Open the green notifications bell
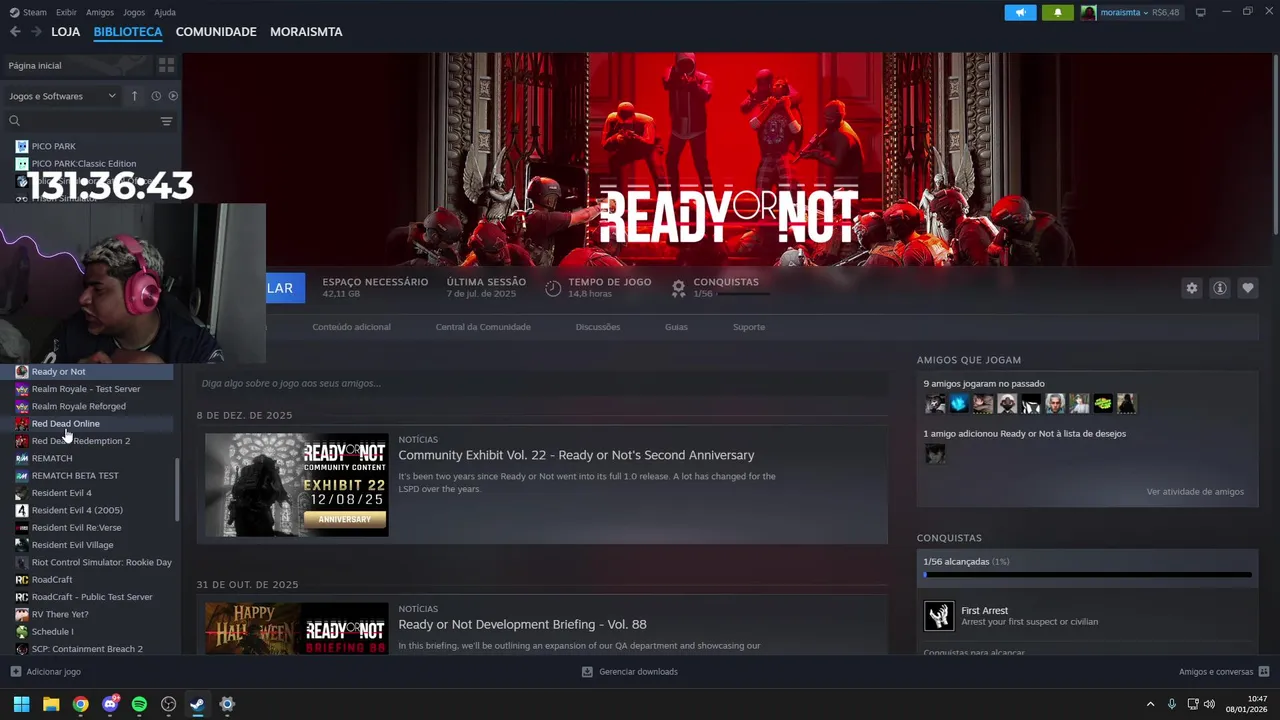Image resolution: width=1280 pixels, height=720 pixels. (1057, 13)
